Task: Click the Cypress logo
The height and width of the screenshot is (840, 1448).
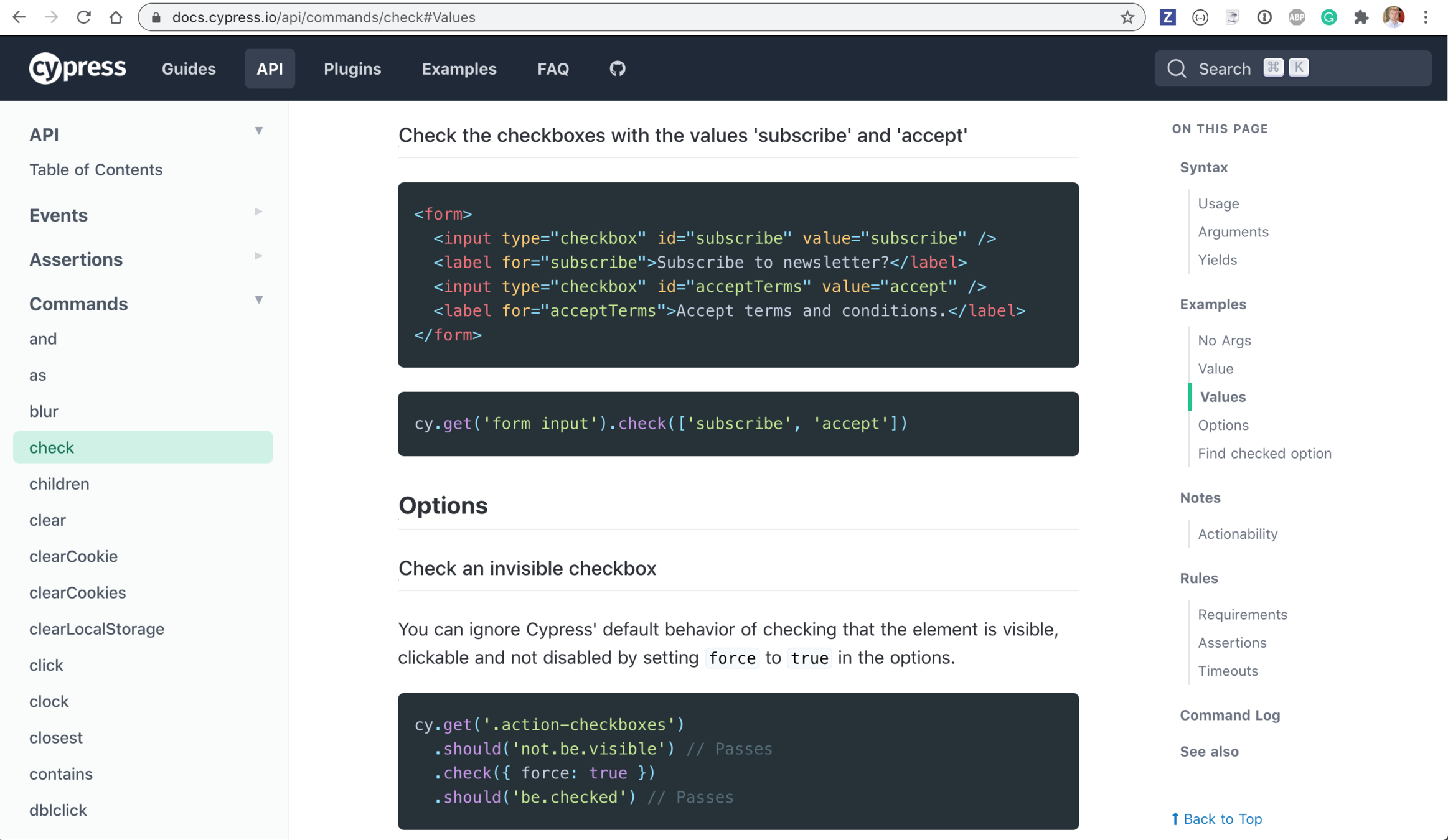Action: click(x=77, y=68)
